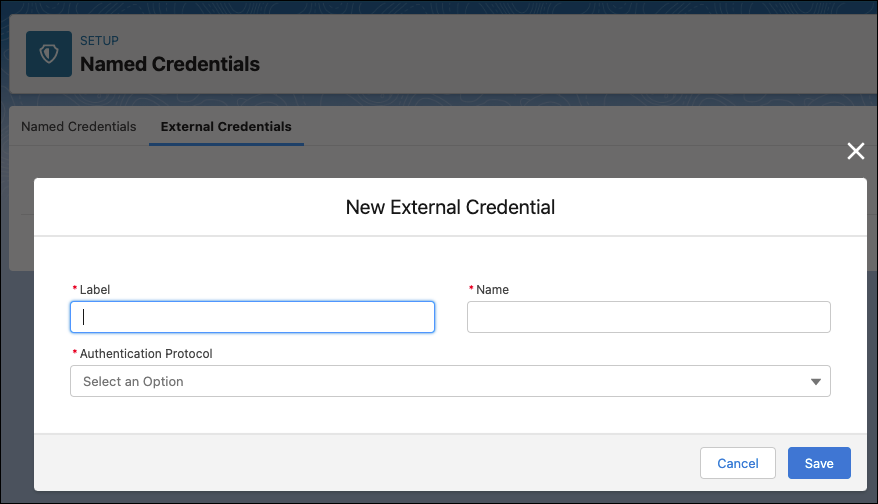878x504 pixels.
Task: Click the 'Name' field caption
Action: (492, 290)
